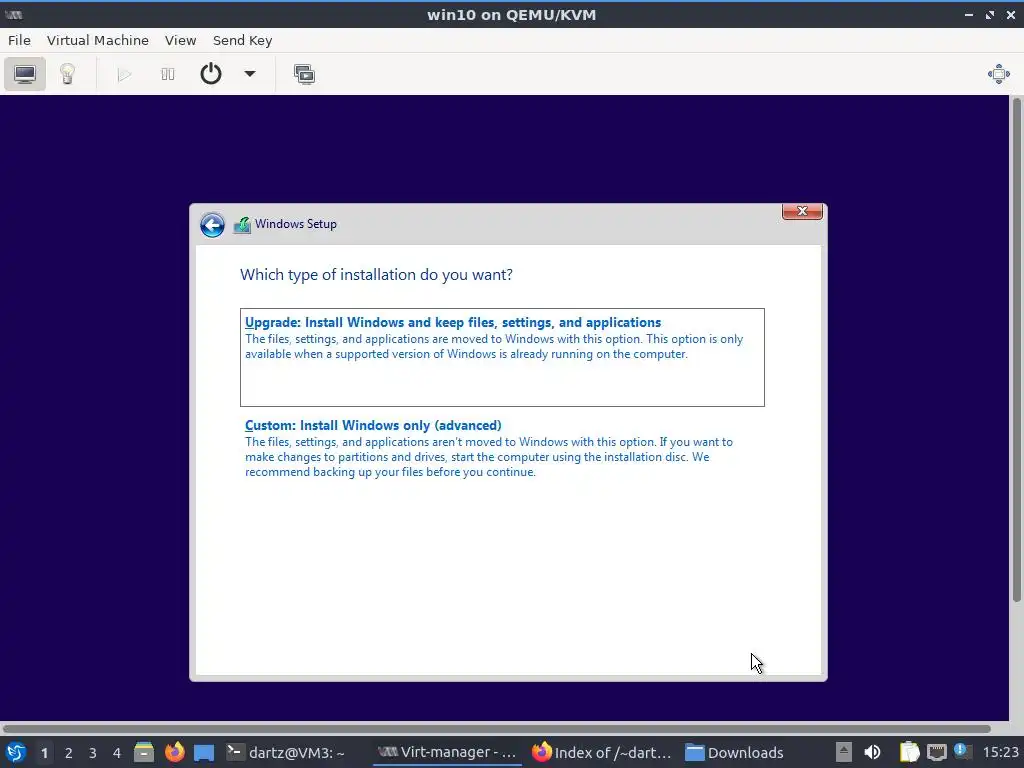Image resolution: width=1024 pixels, height=768 pixels.
Task: Switch to Virt-manager taskbar window
Action: 447,752
